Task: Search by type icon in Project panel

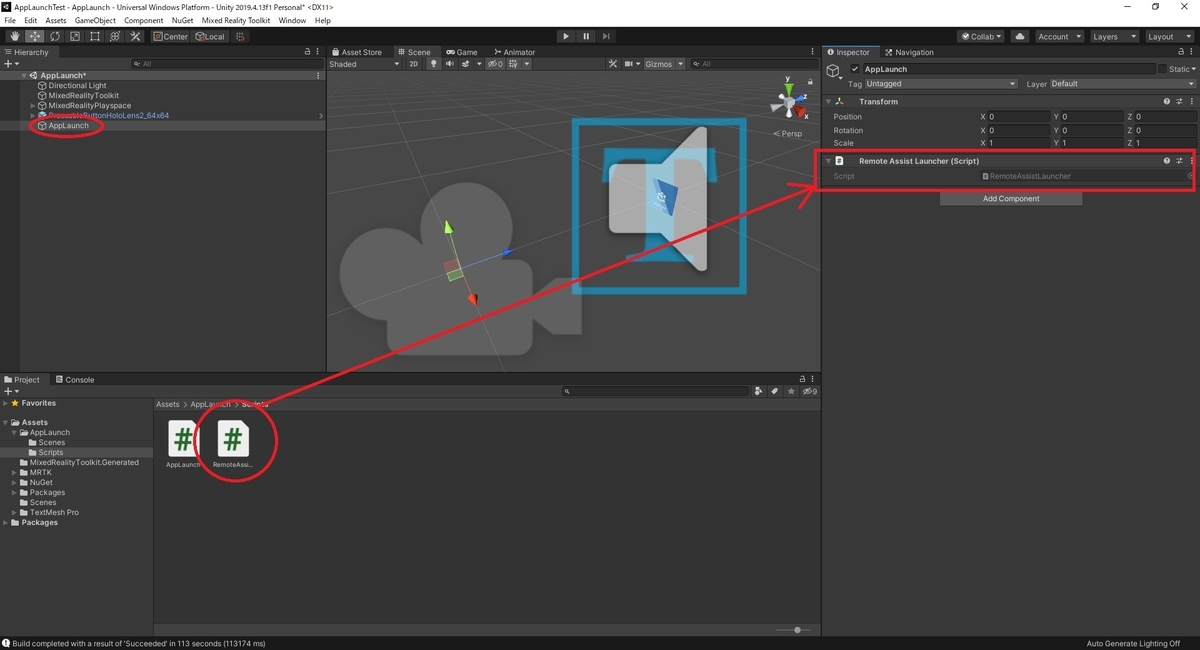Action: point(759,391)
